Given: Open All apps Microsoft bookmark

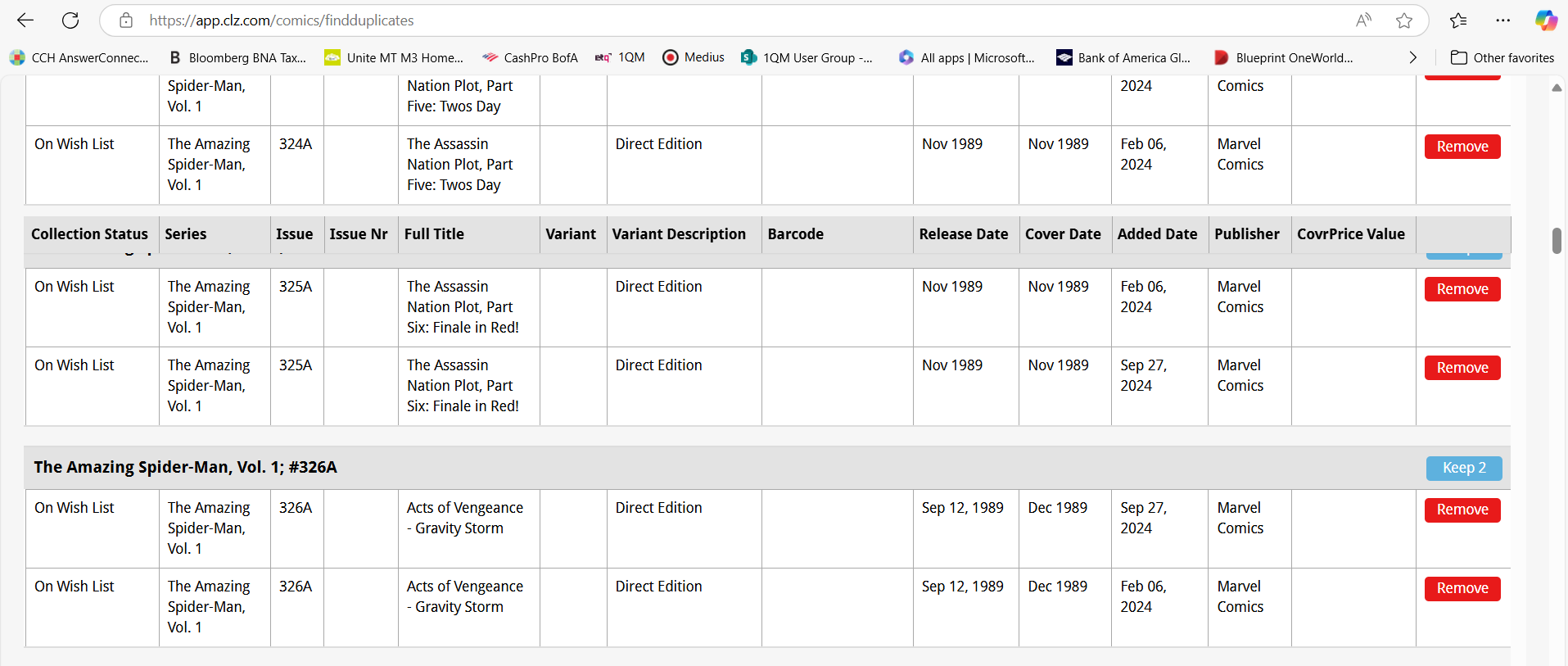Looking at the screenshot, I should coord(966,57).
